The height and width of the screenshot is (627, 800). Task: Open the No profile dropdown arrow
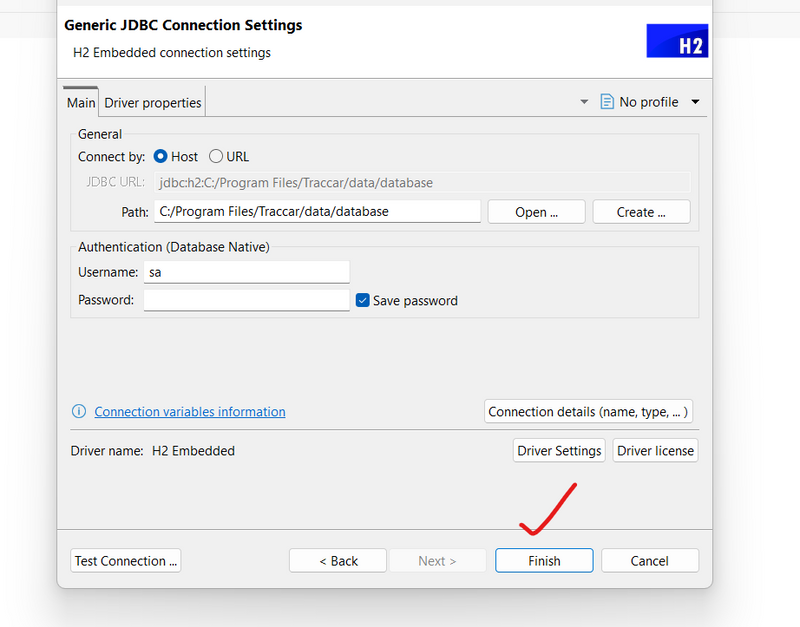695,102
